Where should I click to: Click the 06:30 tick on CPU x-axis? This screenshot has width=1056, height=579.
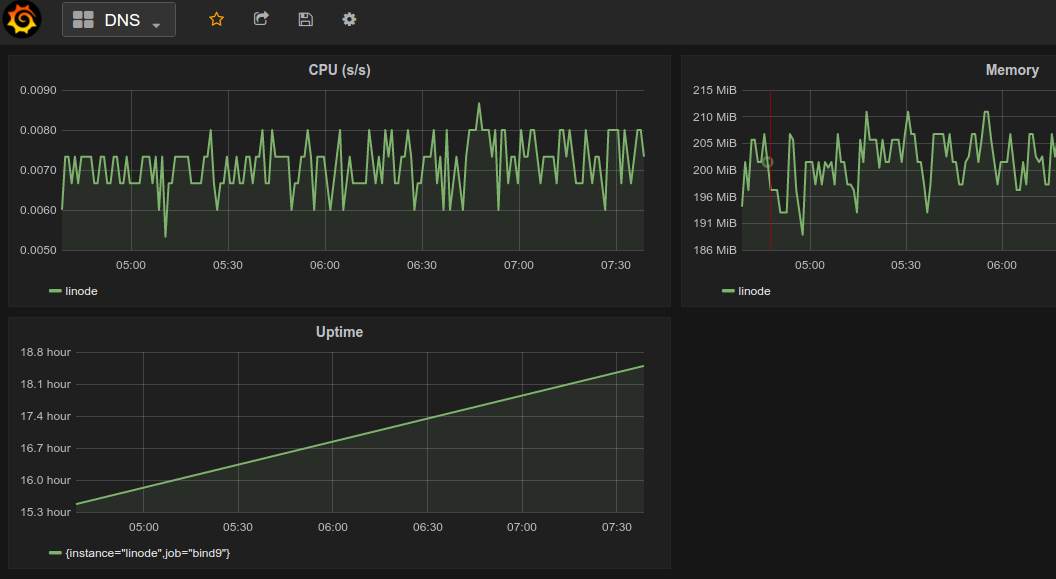(x=422, y=265)
